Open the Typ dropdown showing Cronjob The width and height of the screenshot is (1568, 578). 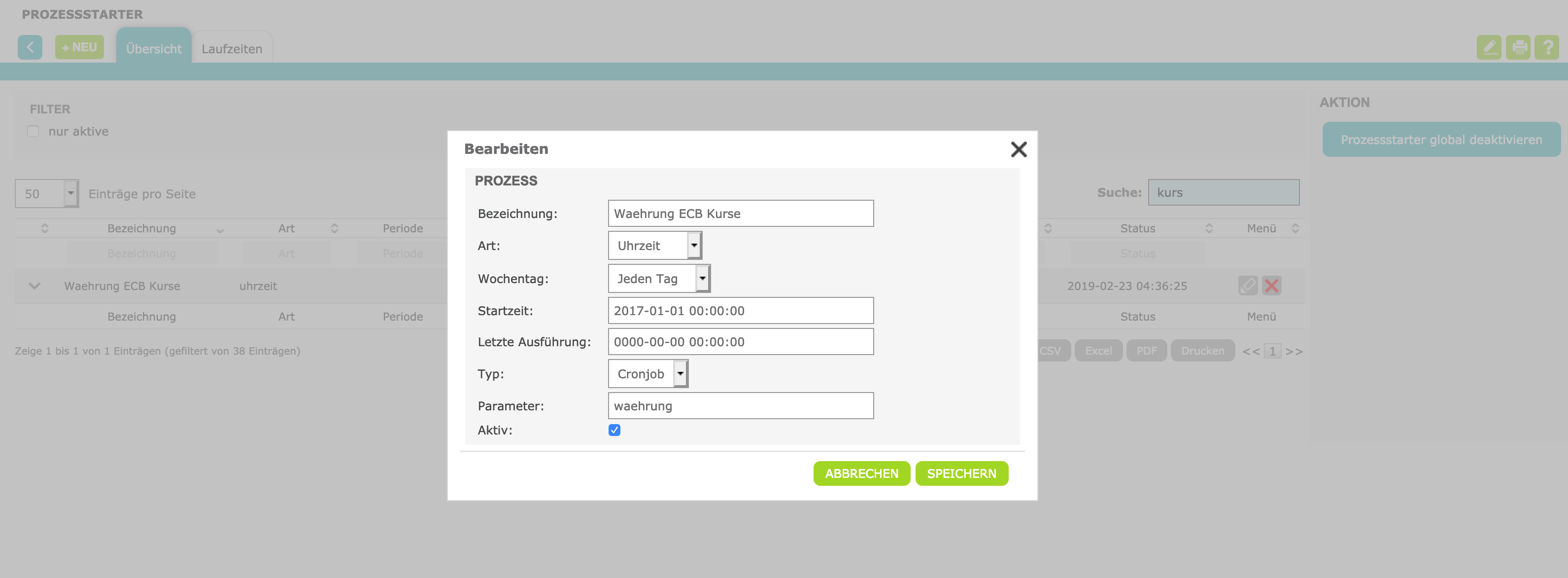tap(648, 374)
